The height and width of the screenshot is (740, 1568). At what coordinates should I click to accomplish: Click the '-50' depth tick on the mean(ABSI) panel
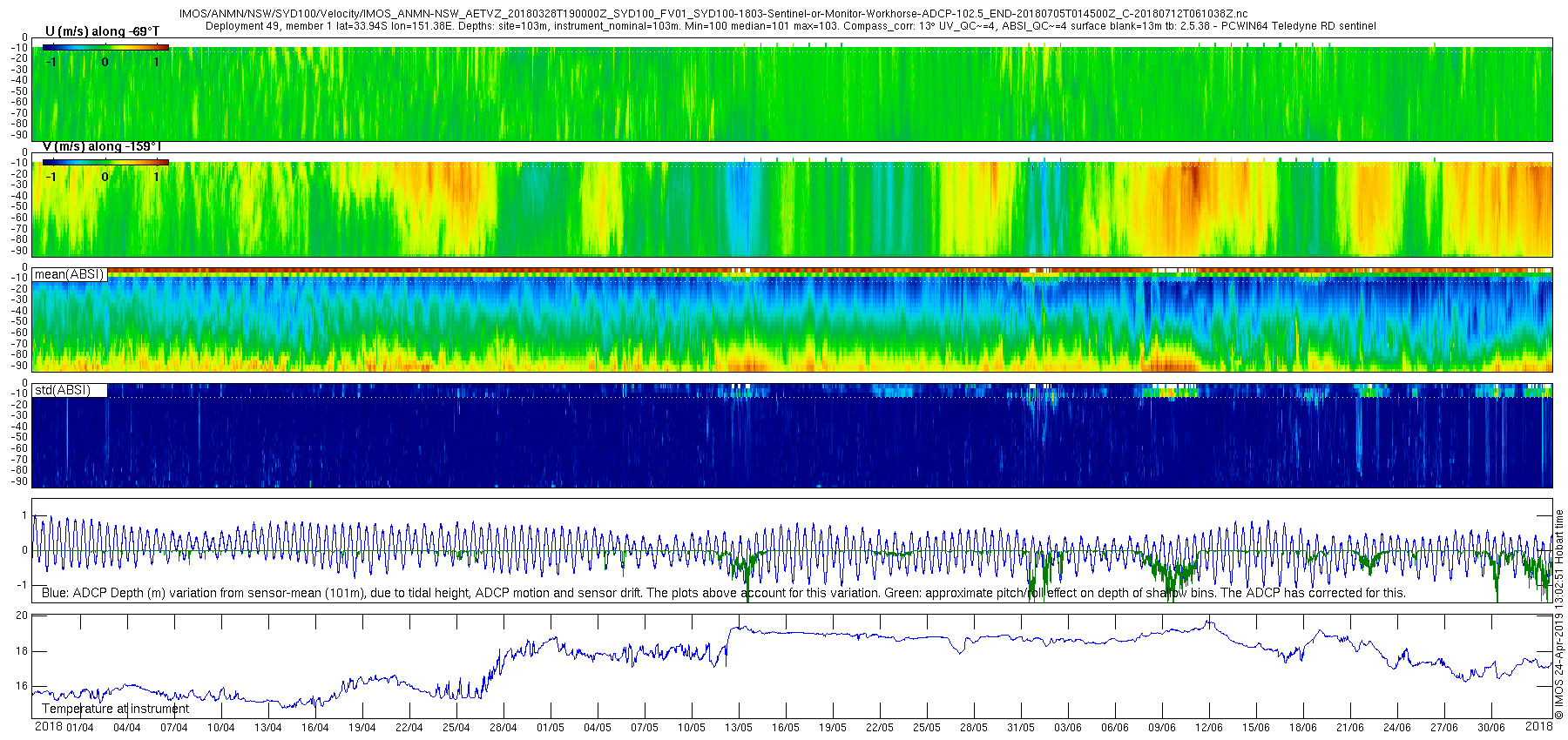[x=19, y=321]
